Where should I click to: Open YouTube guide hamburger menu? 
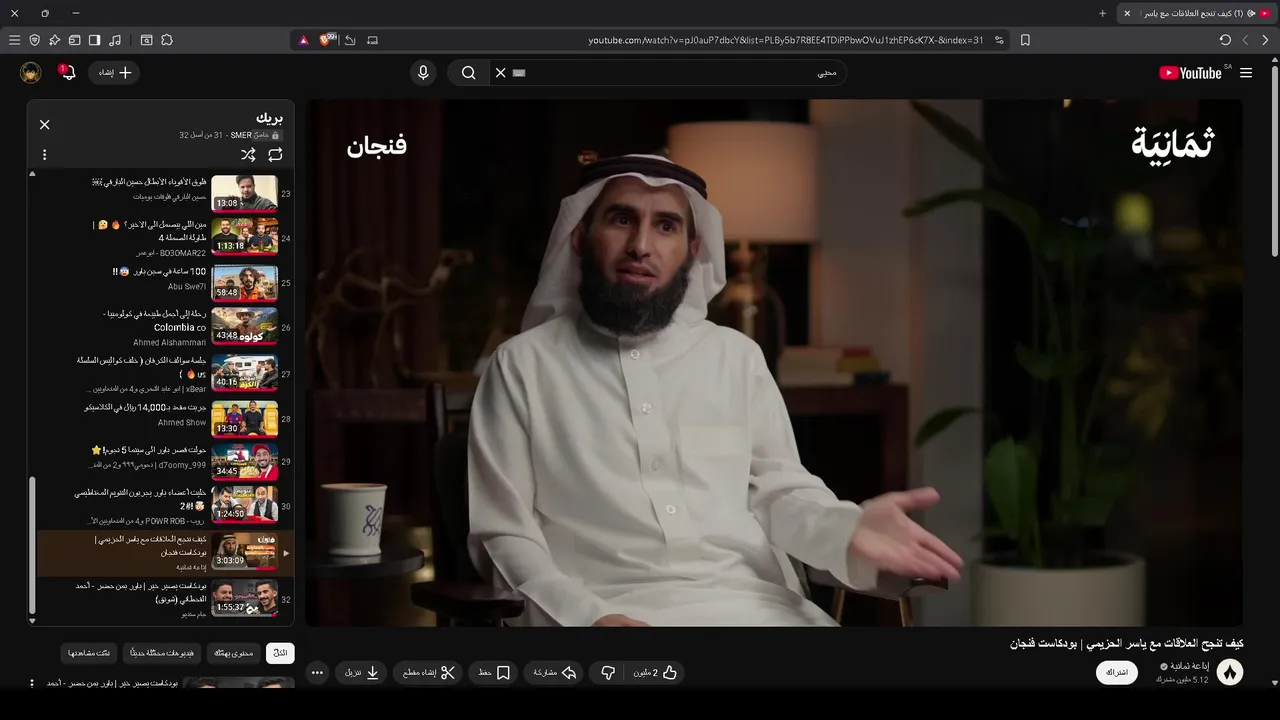click(1246, 73)
